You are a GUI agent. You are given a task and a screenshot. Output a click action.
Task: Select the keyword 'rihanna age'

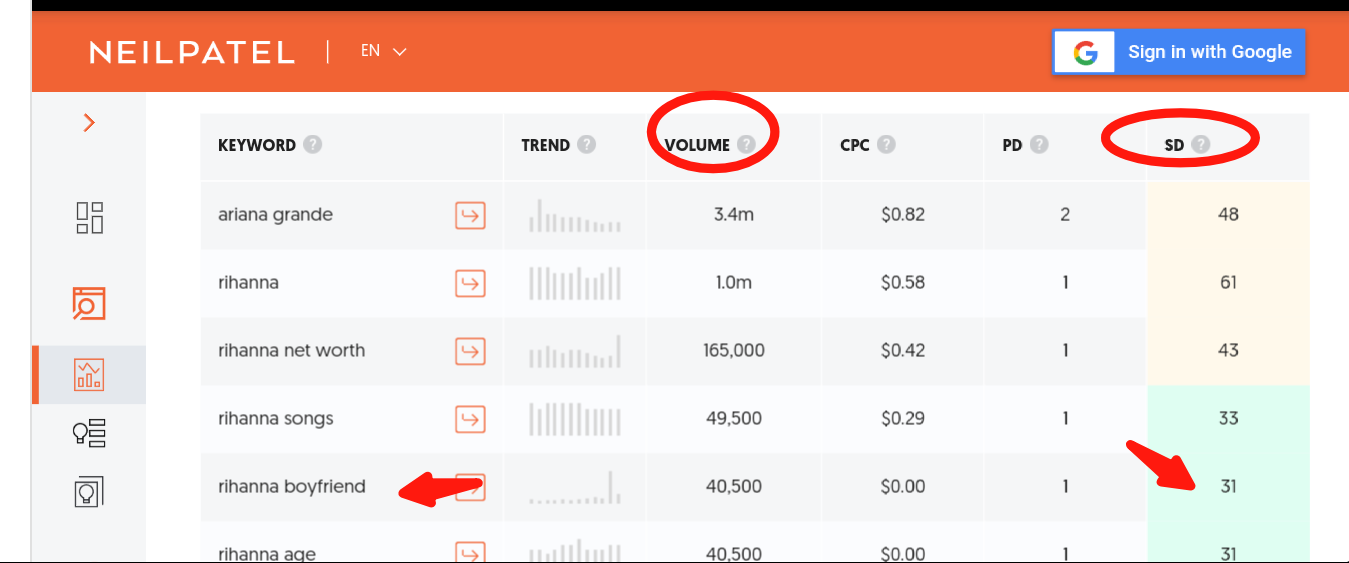[267, 554]
